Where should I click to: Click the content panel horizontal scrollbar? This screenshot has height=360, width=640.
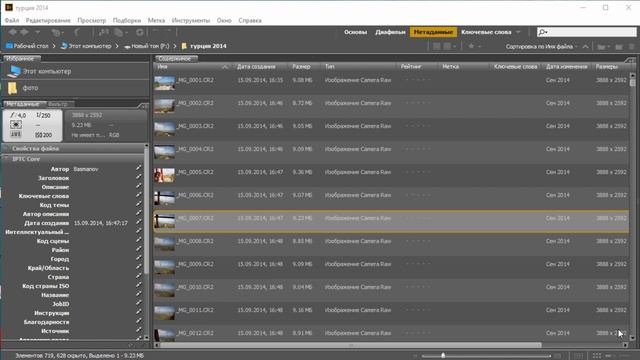(351, 345)
